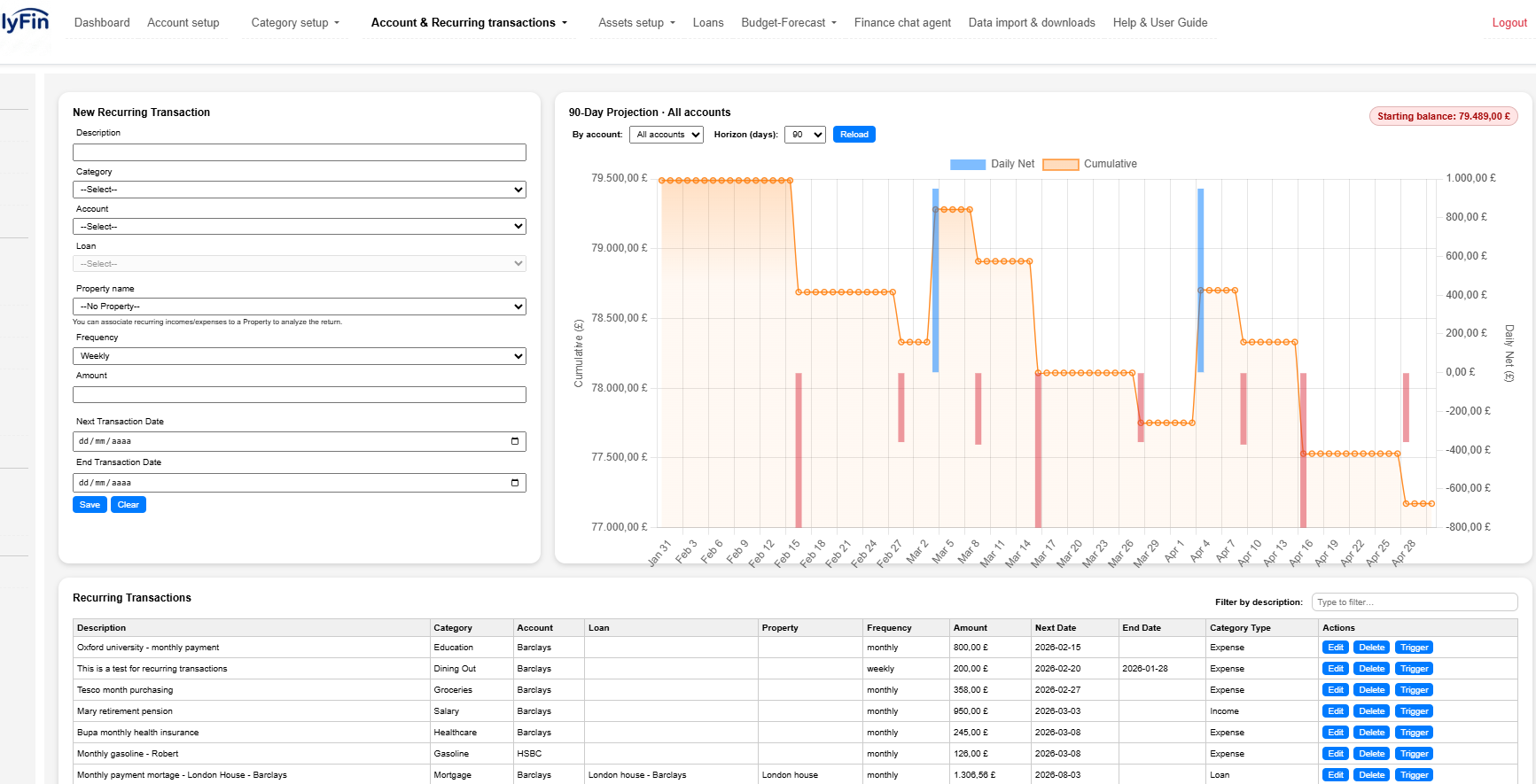Screen dimensions: 1536x784
Task: Open the Finance chat agent
Action: (902, 23)
